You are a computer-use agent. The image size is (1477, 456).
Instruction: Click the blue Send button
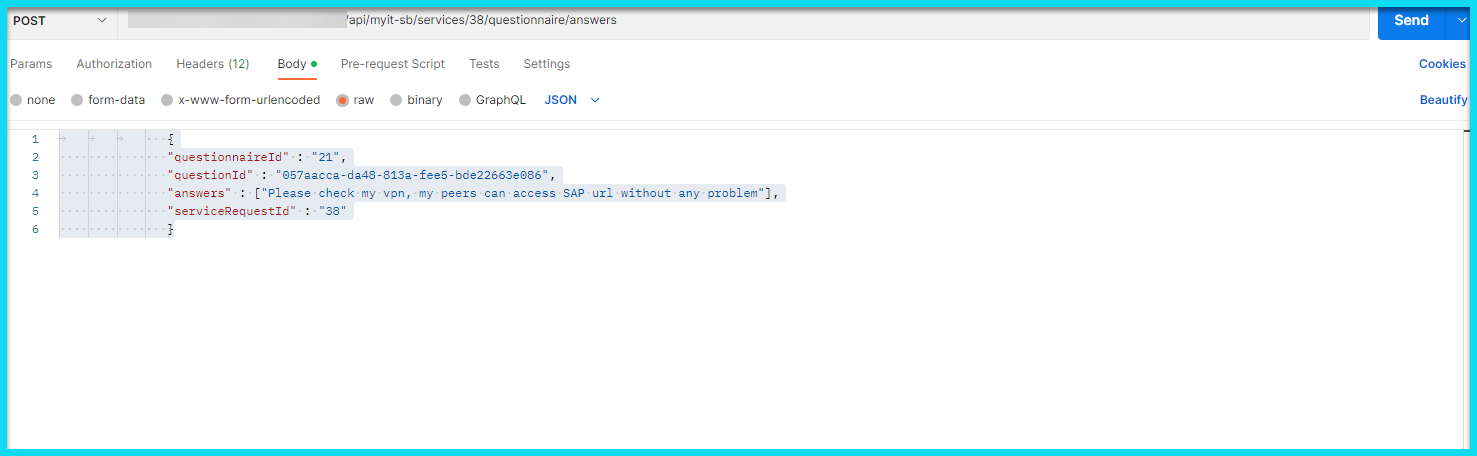click(1410, 21)
